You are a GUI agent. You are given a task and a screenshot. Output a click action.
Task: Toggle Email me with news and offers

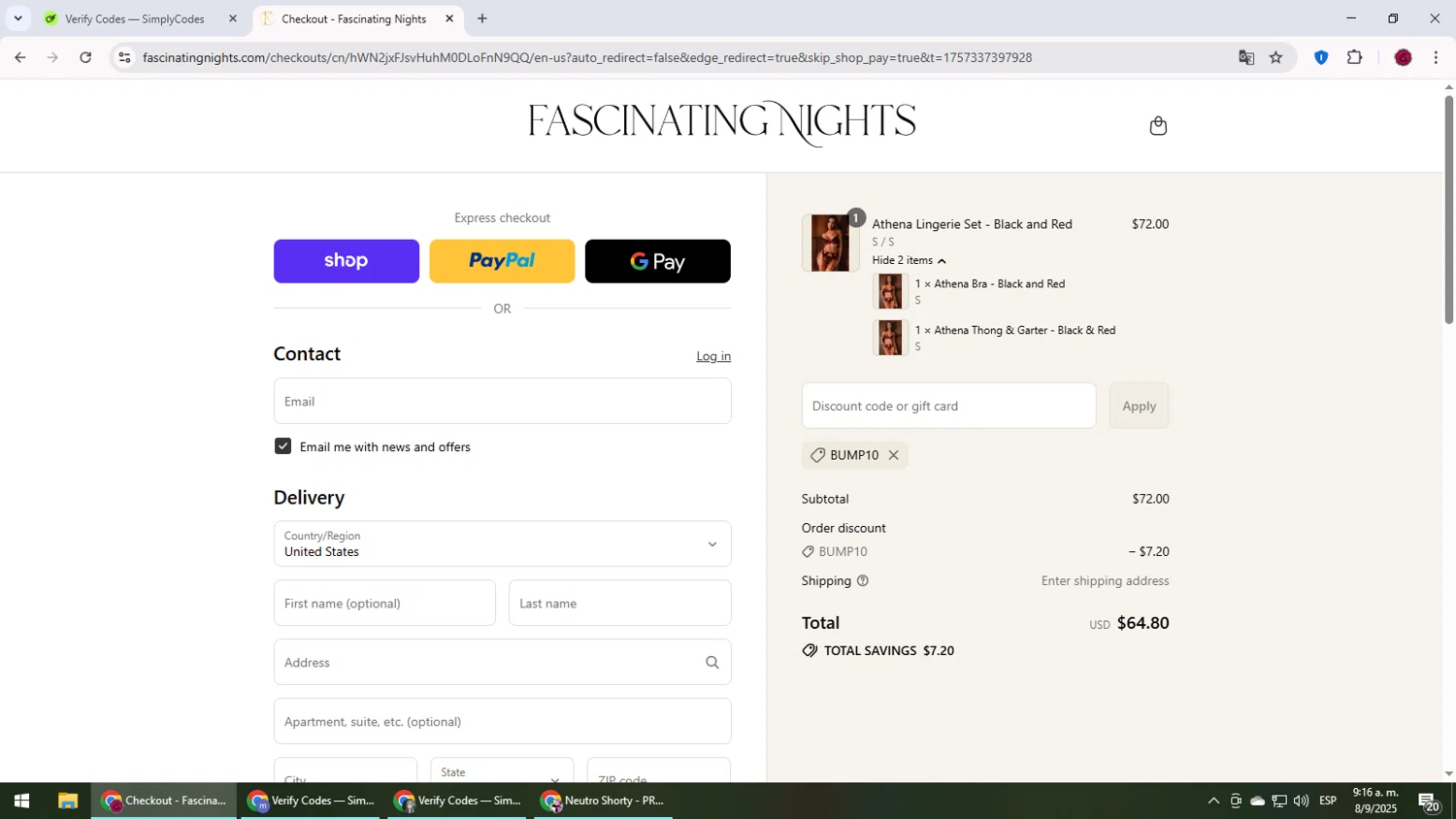click(x=282, y=446)
